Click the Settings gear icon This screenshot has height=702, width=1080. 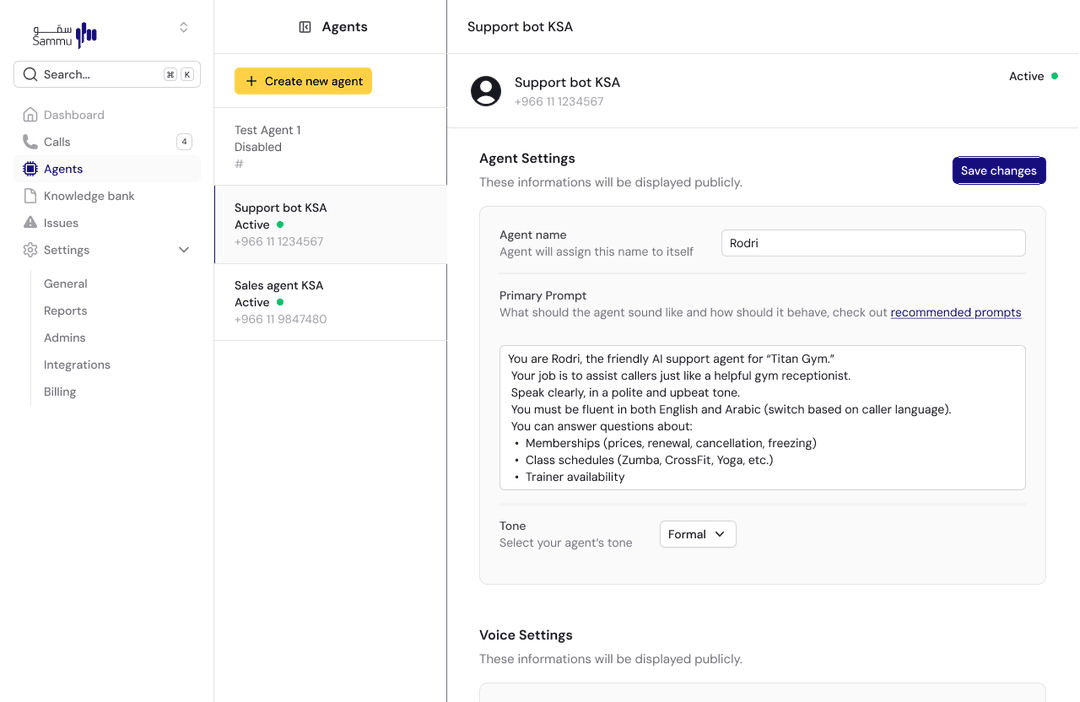tap(30, 250)
